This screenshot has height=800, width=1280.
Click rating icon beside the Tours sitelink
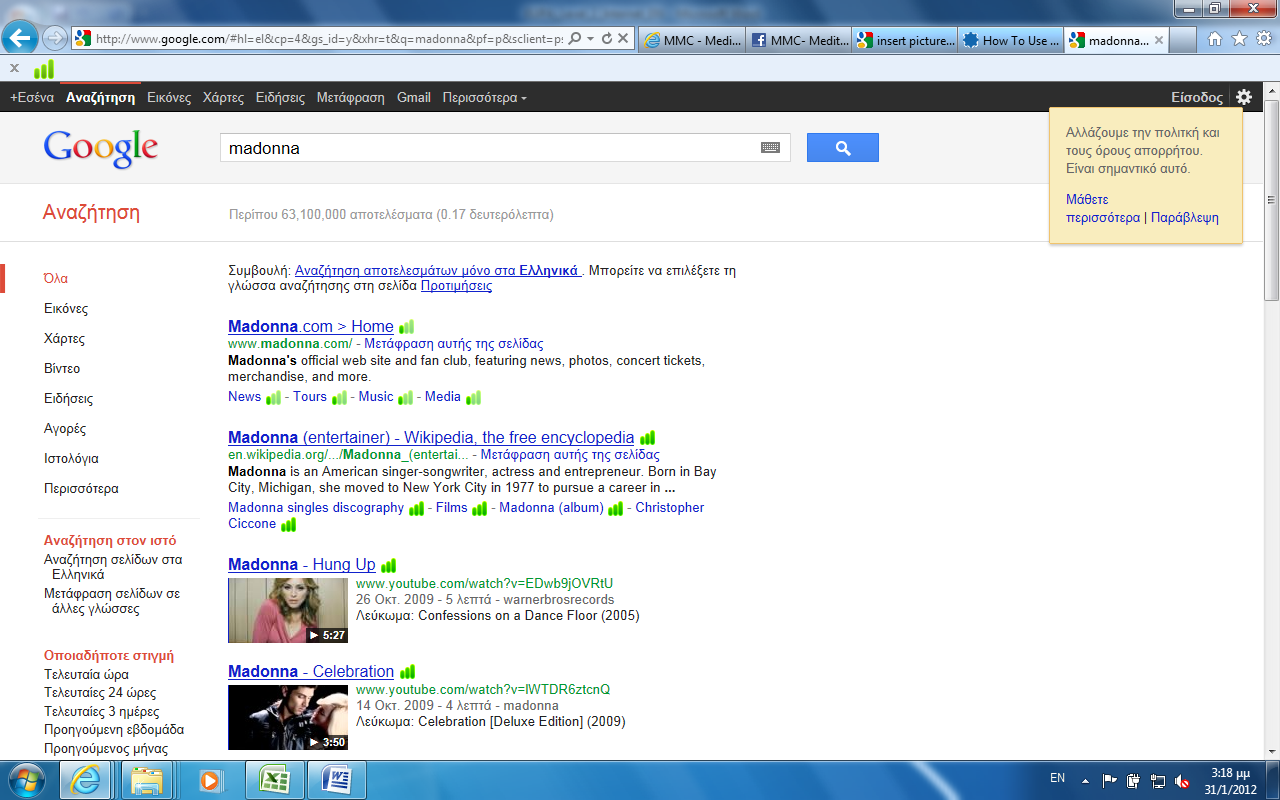(x=340, y=397)
